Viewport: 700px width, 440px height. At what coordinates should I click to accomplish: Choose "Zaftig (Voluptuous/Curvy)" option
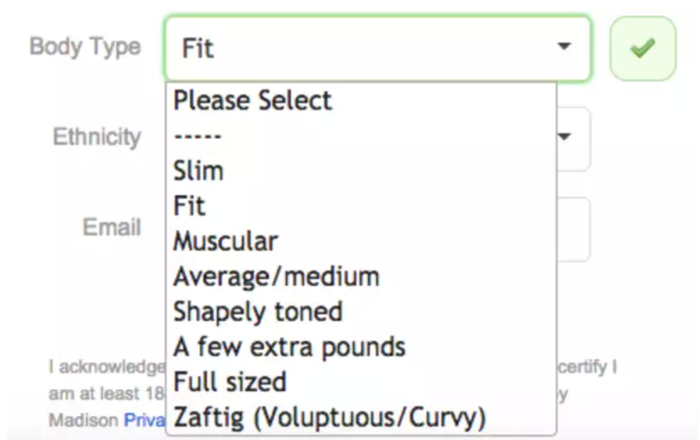(x=329, y=417)
